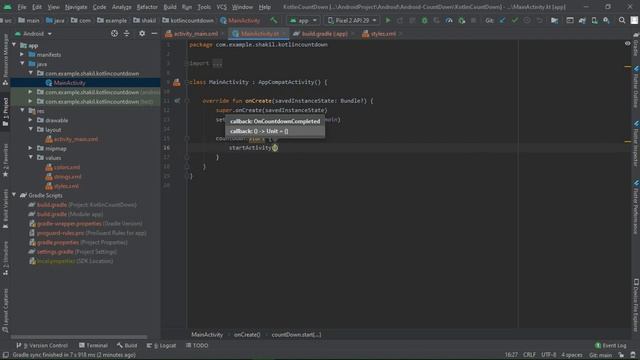640x360 pixels.
Task: Open the Event Log
Action: click(611, 345)
